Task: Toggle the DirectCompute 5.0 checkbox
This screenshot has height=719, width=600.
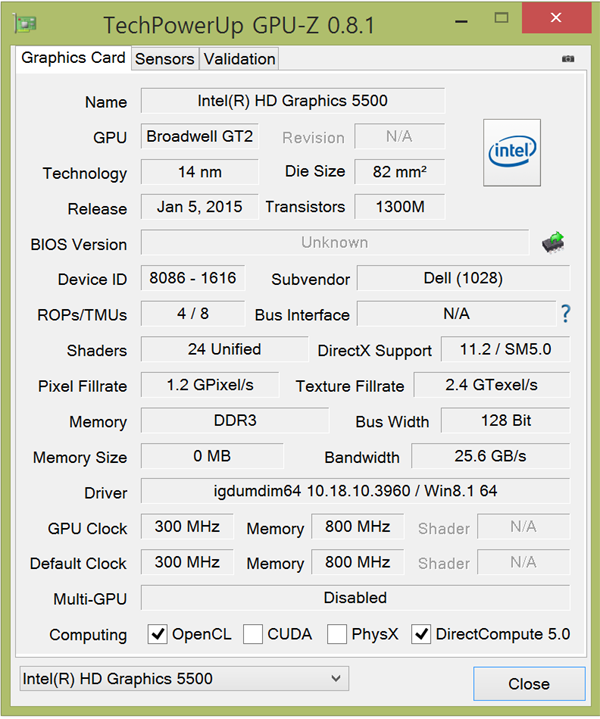Action: (421, 634)
